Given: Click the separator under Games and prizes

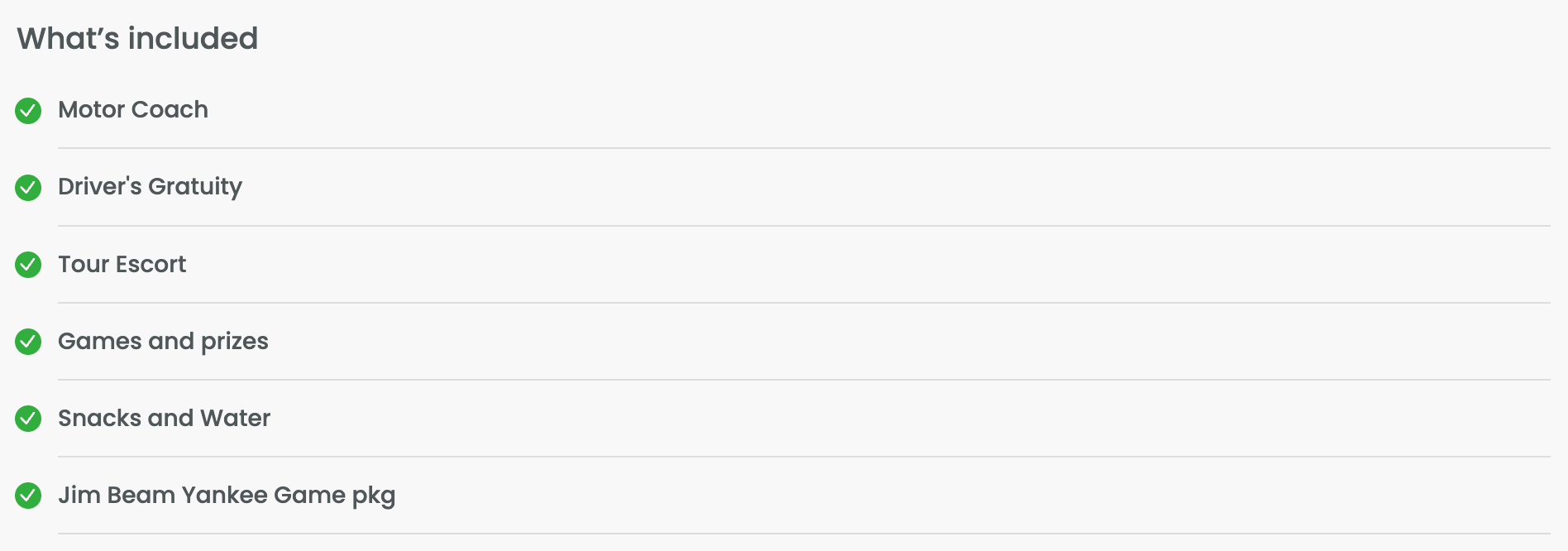Looking at the screenshot, I should tap(804, 380).
